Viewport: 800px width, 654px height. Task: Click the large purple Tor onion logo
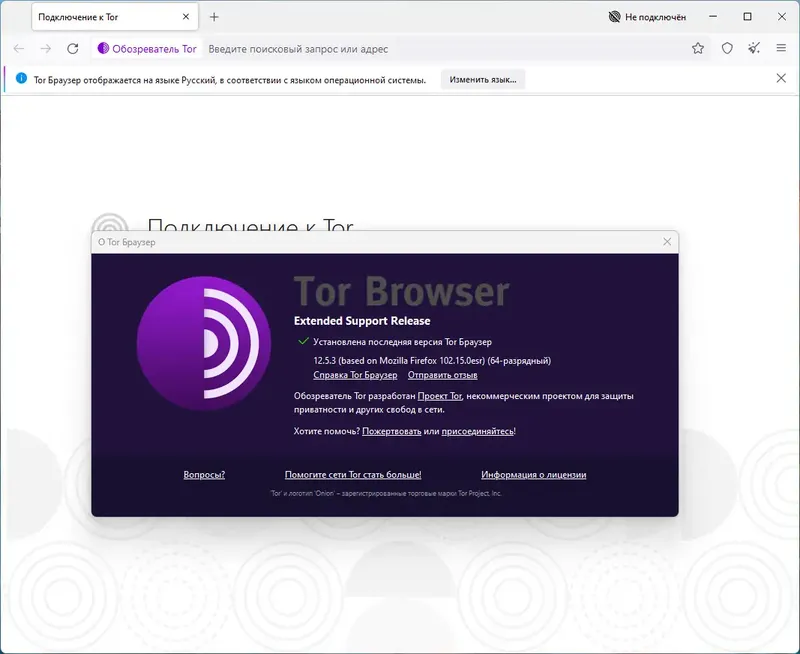(204, 343)
